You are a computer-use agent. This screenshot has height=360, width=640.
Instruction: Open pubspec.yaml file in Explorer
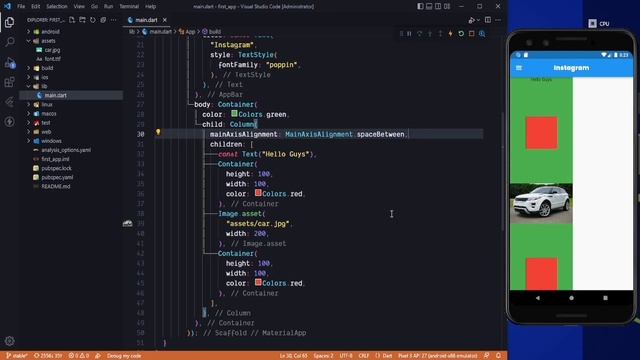coord(57,177)
